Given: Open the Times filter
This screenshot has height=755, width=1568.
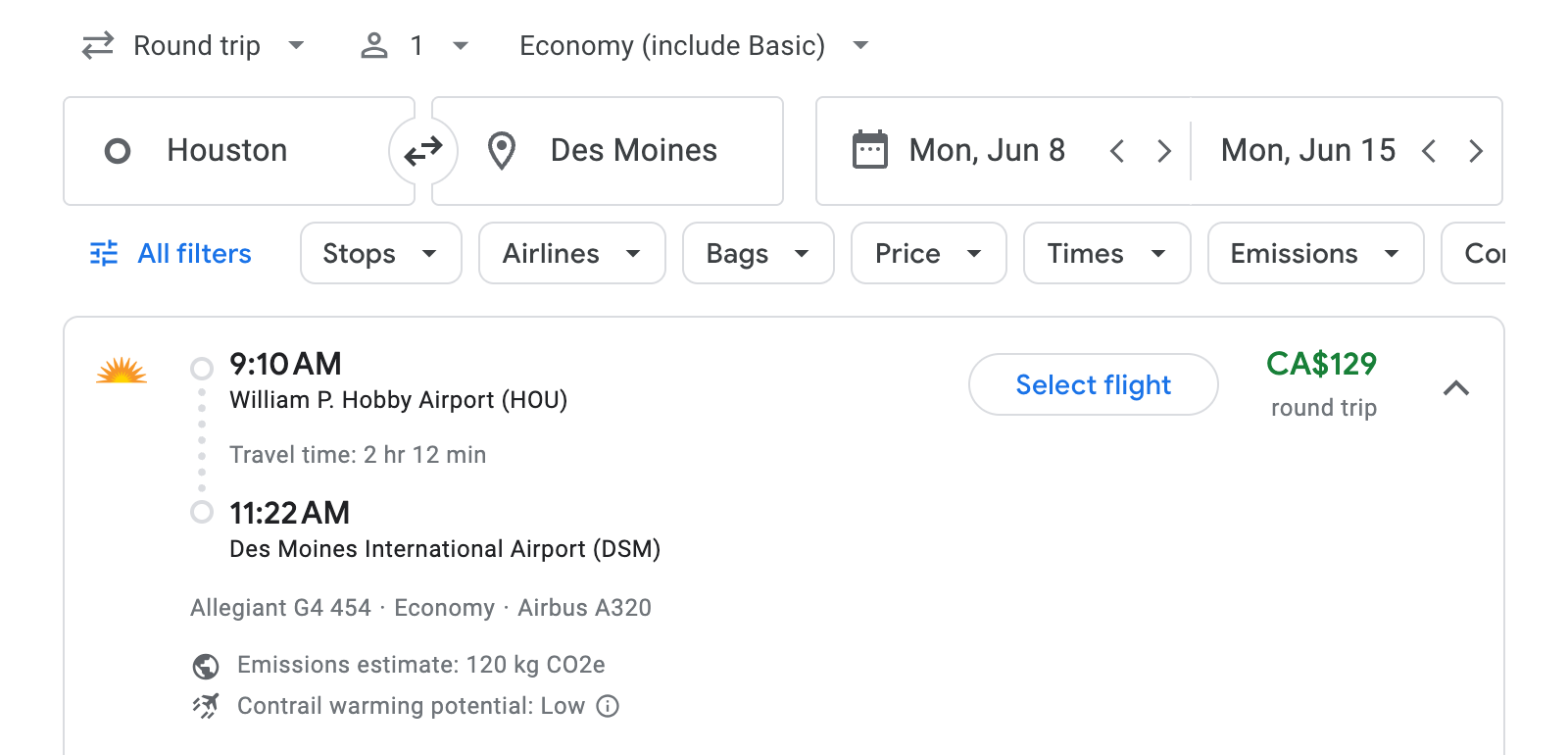Looking at the screenshot, I should click(x=1105, y=253).
